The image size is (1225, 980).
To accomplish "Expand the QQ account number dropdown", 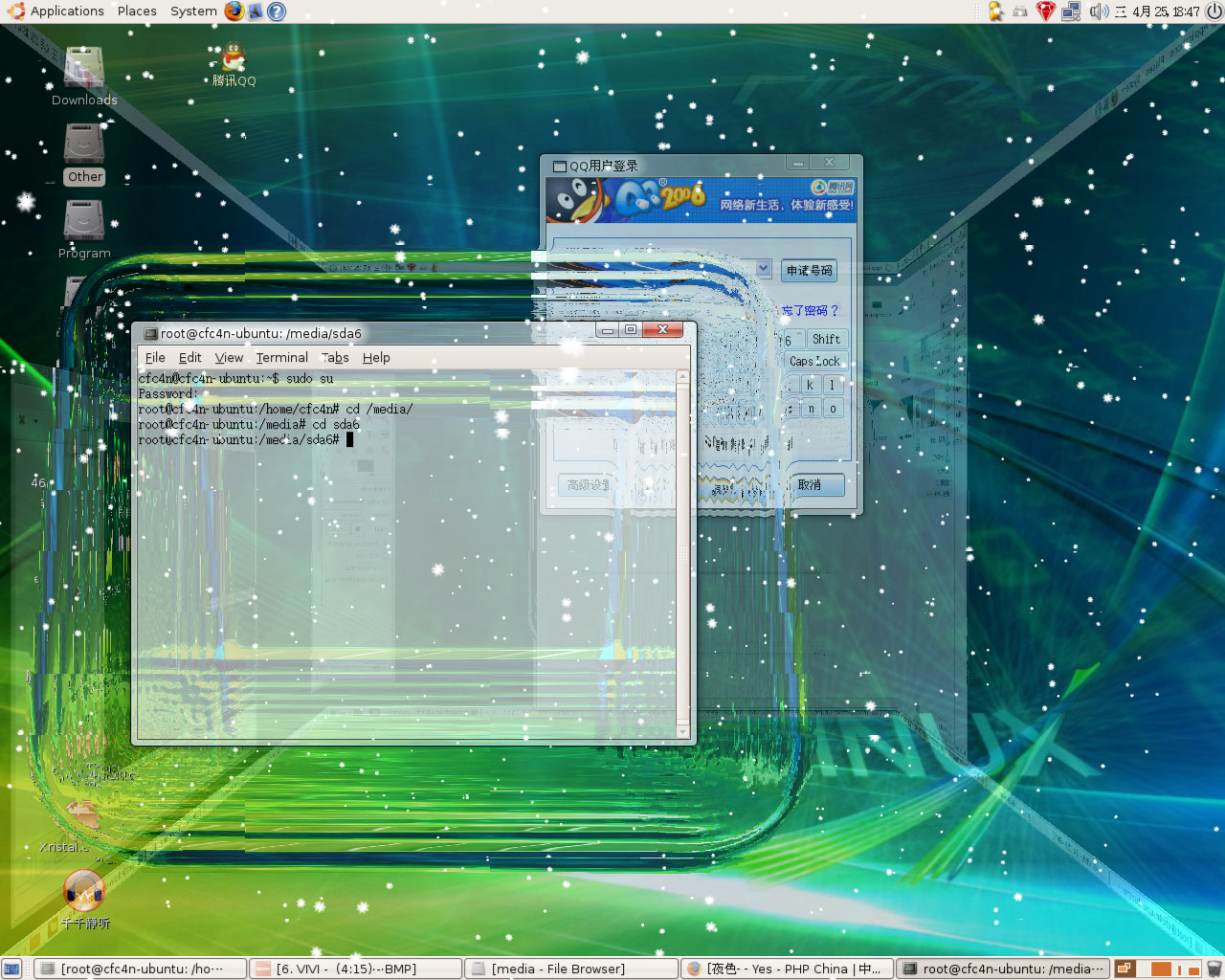I will click(x=764, y=269).
